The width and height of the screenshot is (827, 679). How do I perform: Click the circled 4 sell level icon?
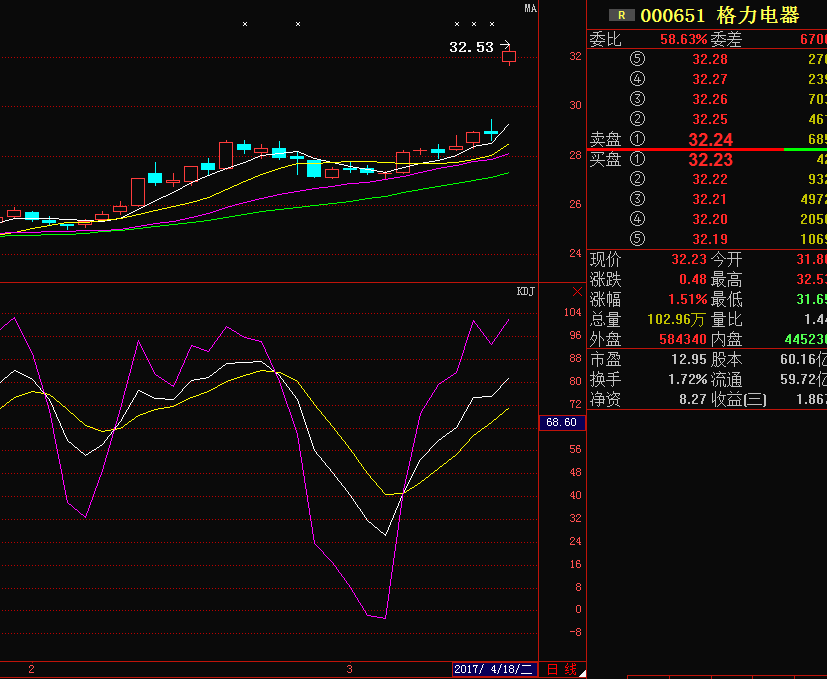[x=638, y=79]
